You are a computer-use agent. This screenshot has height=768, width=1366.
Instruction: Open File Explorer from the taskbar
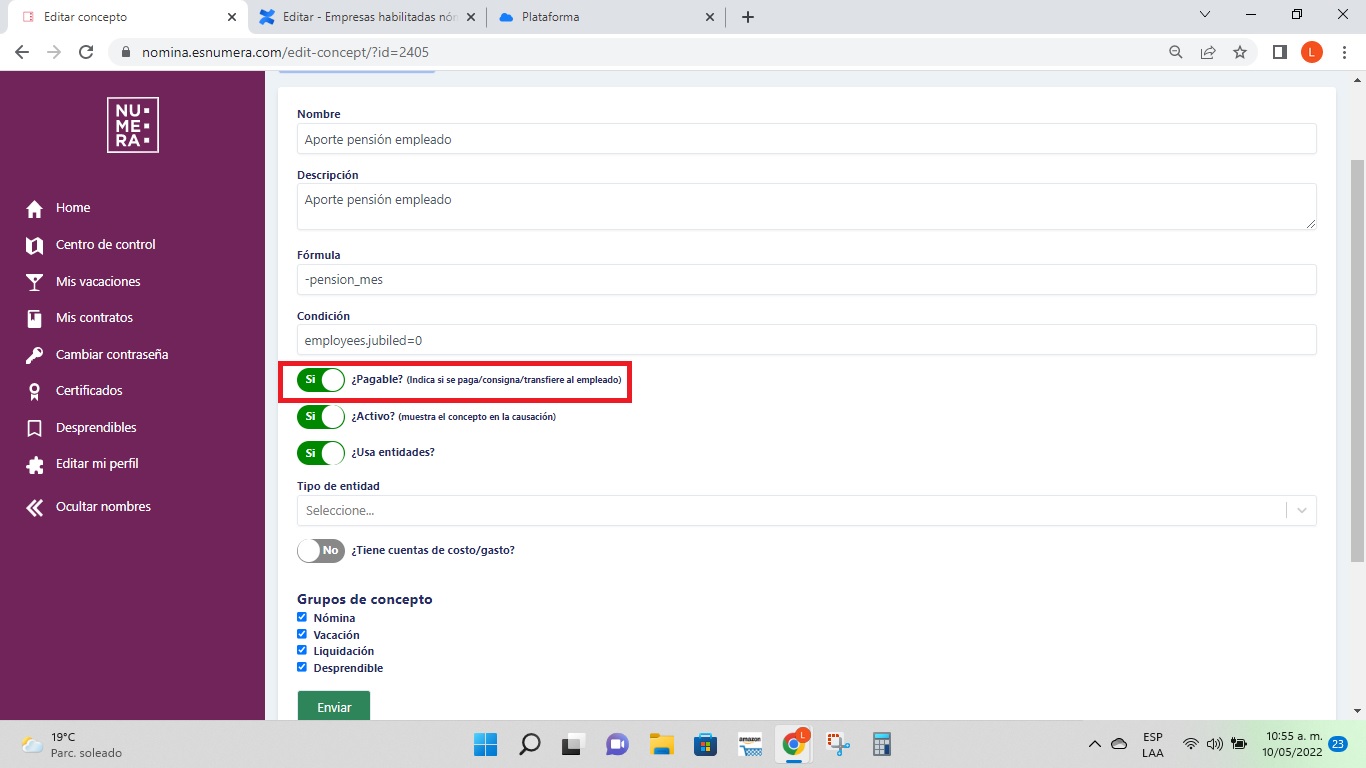tap(661, 744)
